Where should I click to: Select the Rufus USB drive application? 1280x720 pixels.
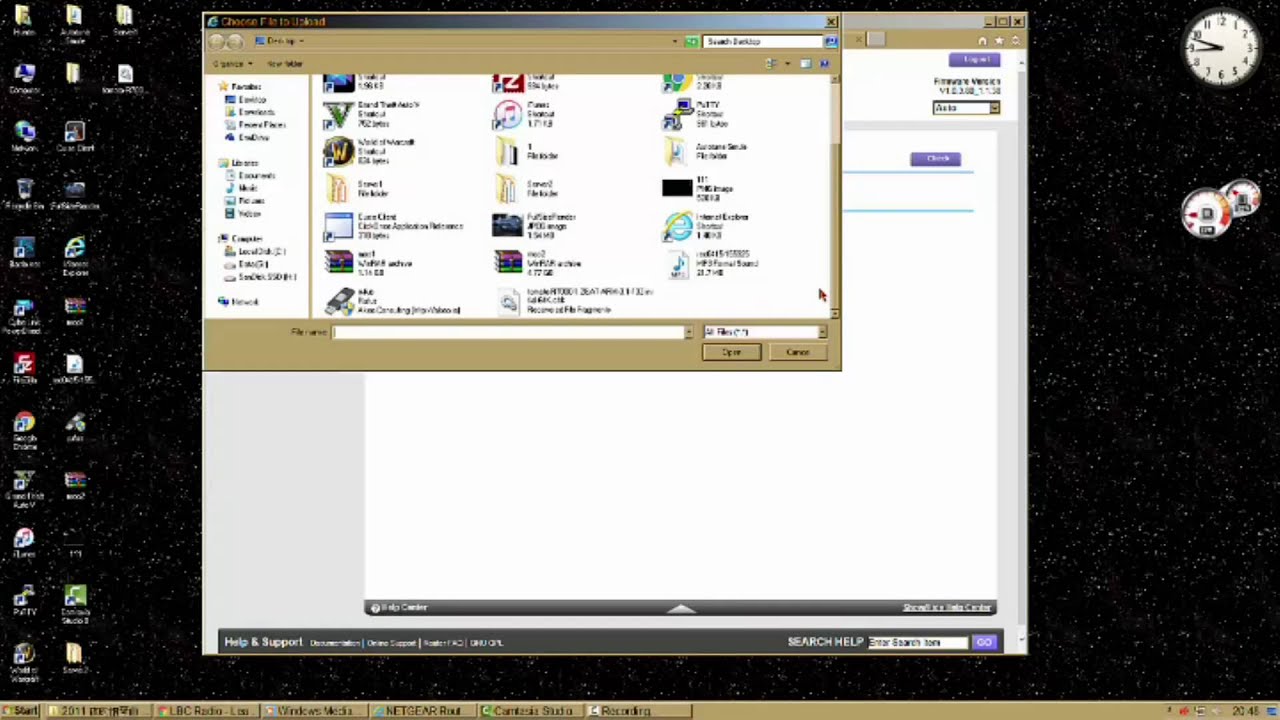click(392, 301)
